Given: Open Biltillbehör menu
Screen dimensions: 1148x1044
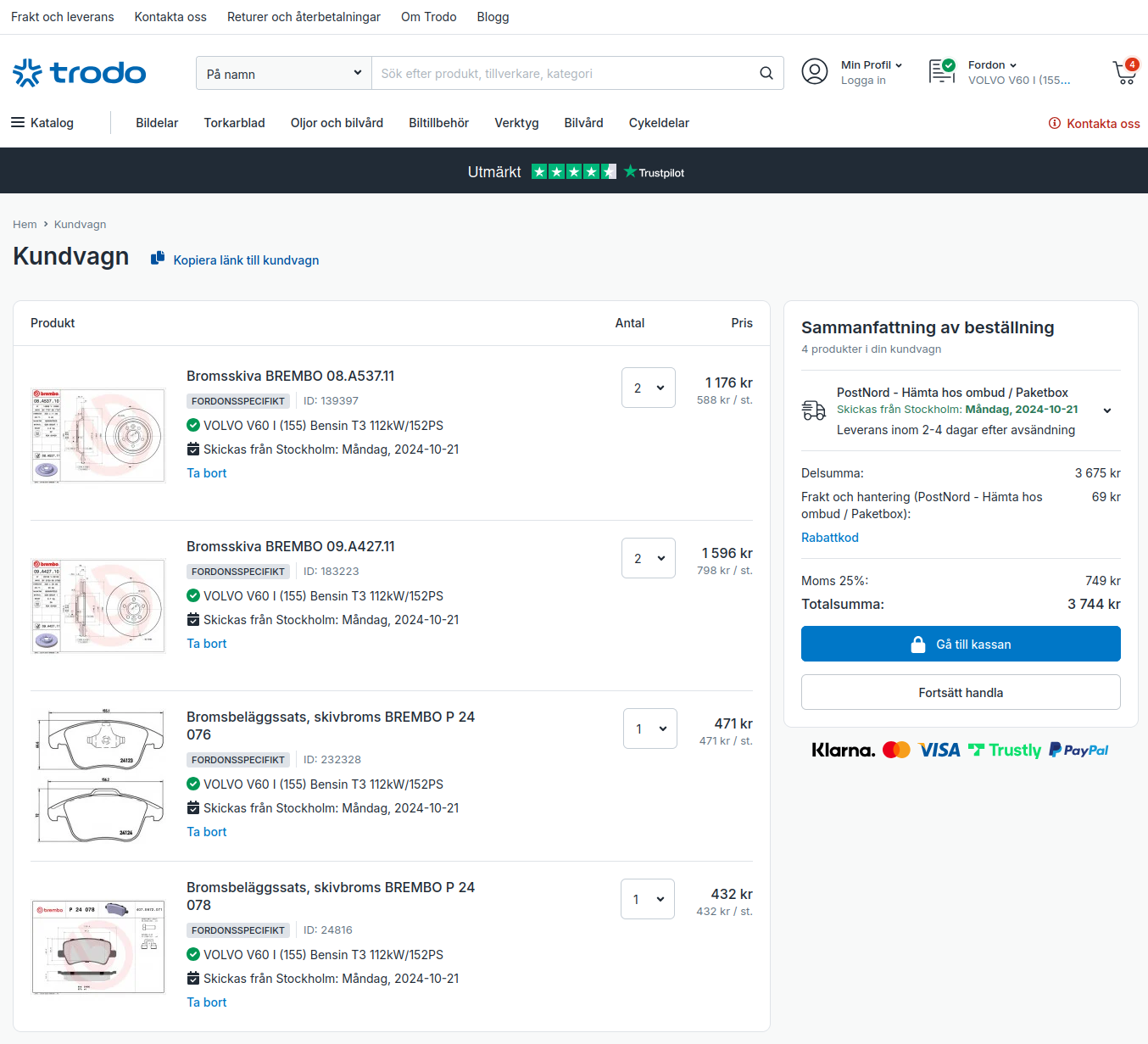Looking at the screenshot, I should point(438,123).
